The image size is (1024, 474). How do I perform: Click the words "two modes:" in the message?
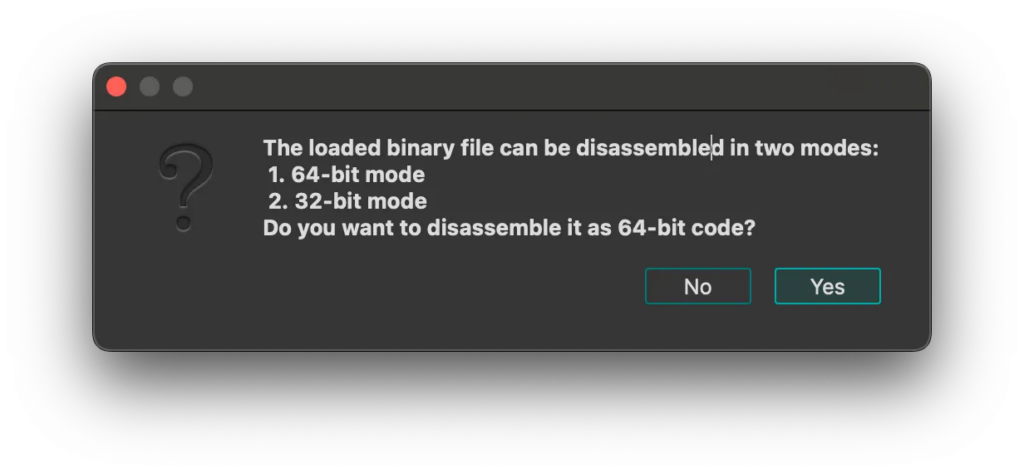pyautogui.click(x=817, y=148)
